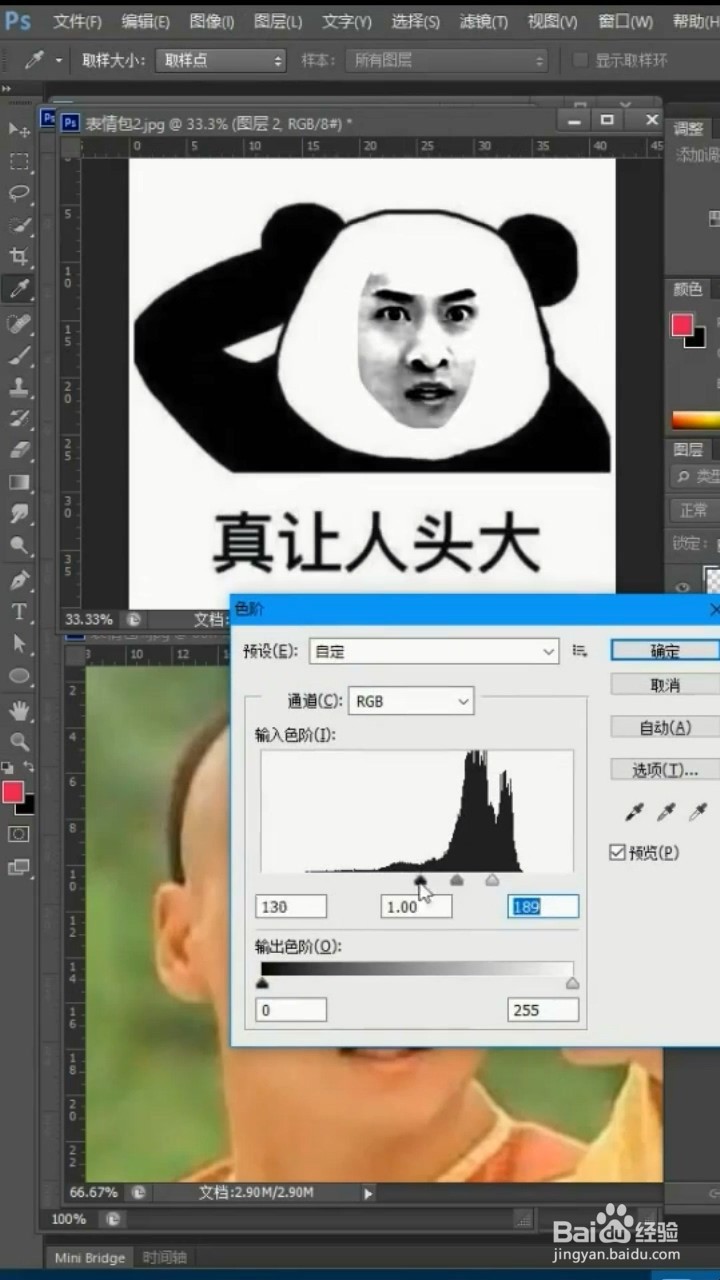Screen dimensions: 720x1280
Task: Click the input midtone gray slider handle
Action: (457, 880)
